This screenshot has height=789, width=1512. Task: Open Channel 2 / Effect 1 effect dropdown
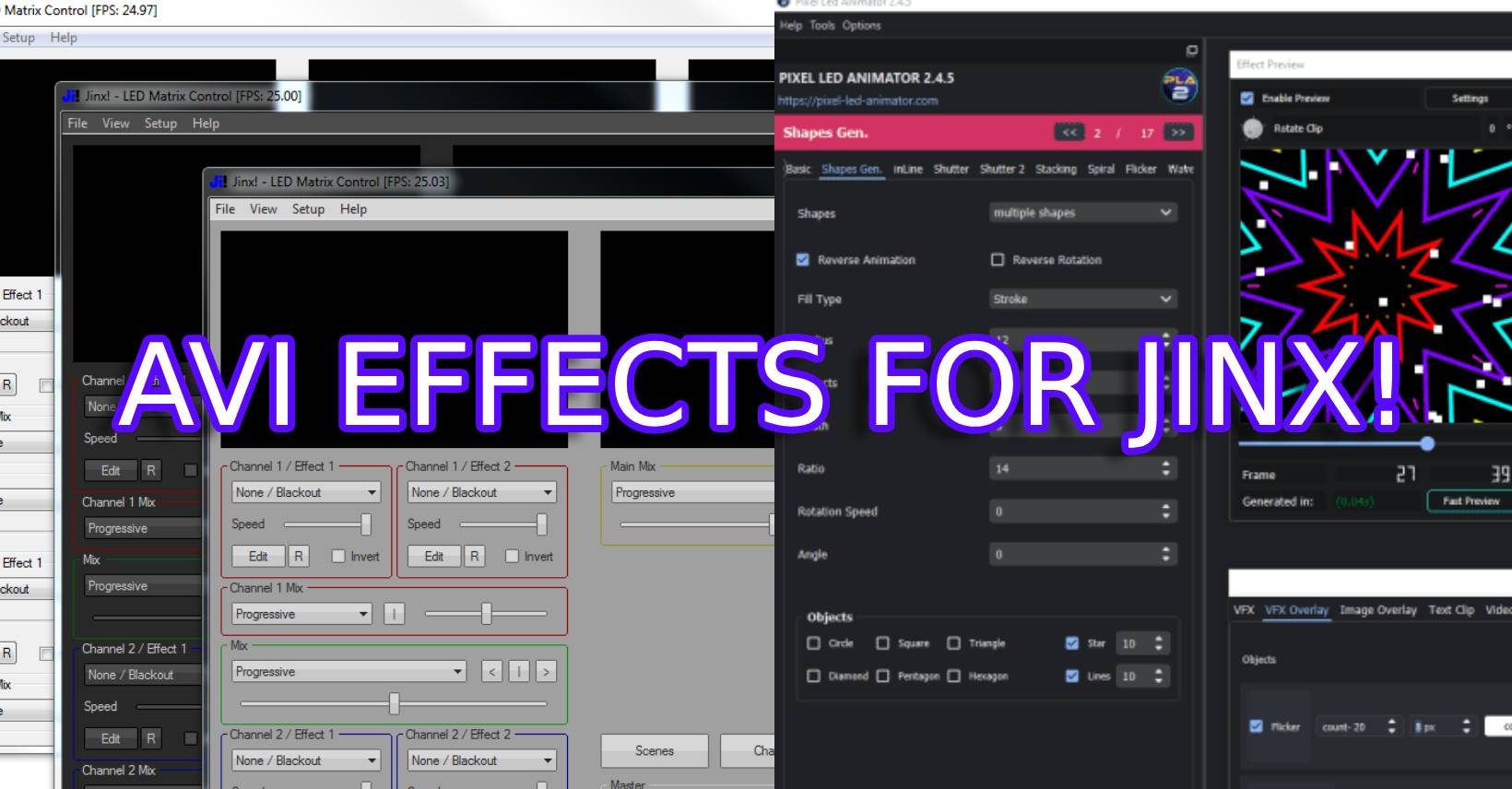pos(306,760)
